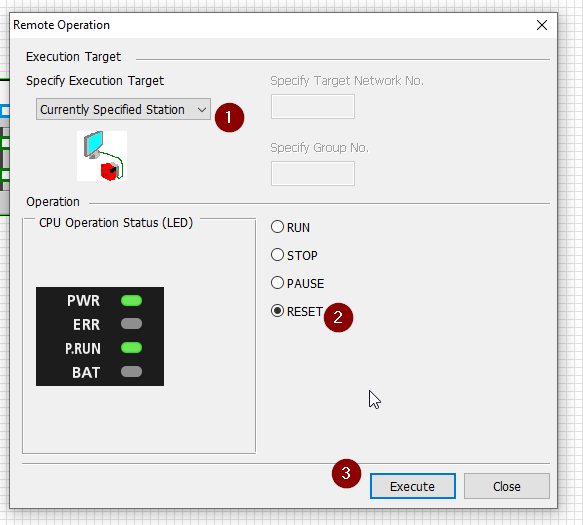Click the green P.RUN LED indicator
The image size is (583, 525).
[x=131, y=348]
